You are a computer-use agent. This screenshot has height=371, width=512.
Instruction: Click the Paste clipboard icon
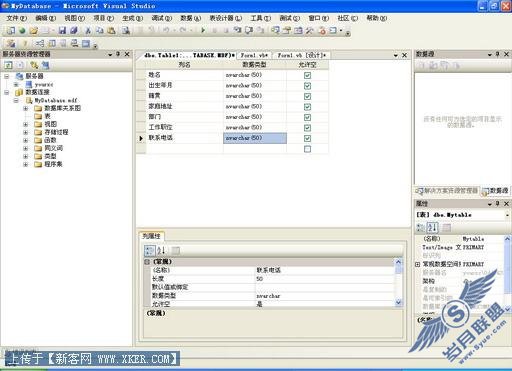coord(111,31)
